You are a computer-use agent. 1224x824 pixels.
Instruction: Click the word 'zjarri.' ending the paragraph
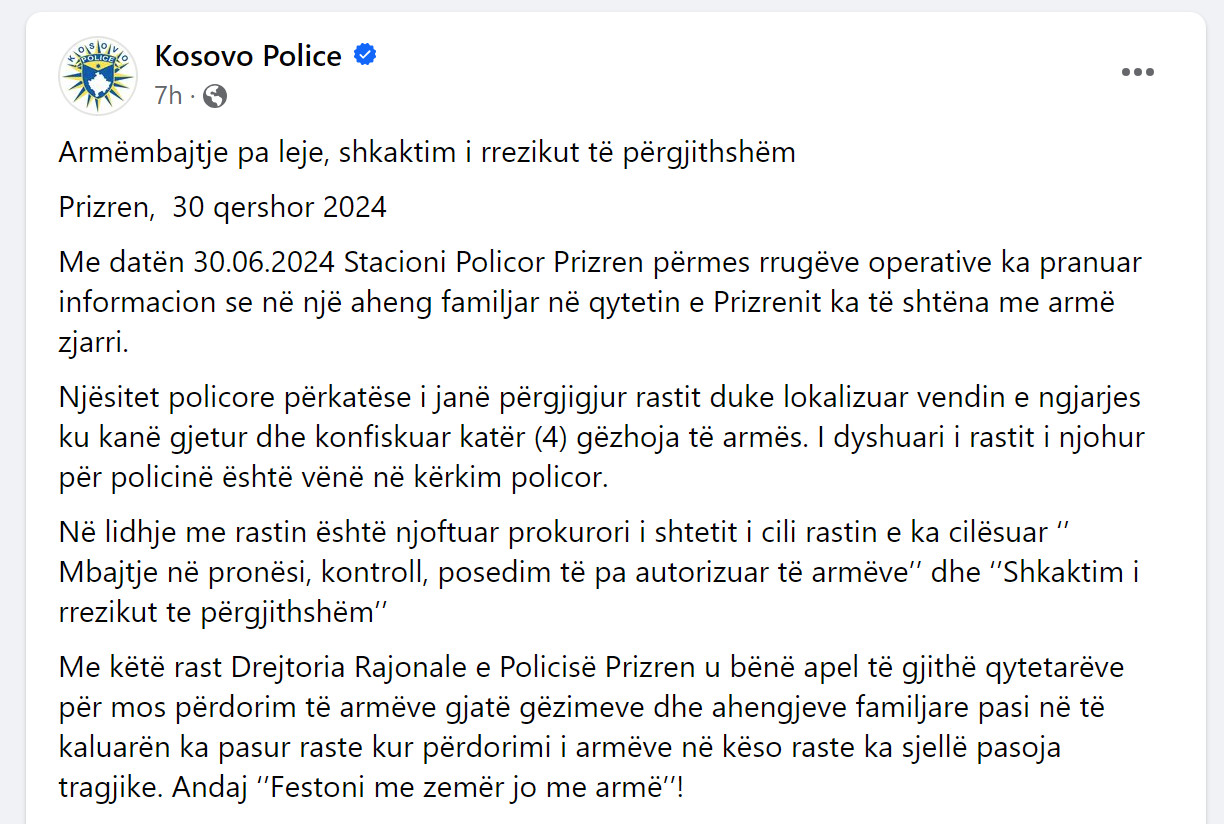coord(94,343)
